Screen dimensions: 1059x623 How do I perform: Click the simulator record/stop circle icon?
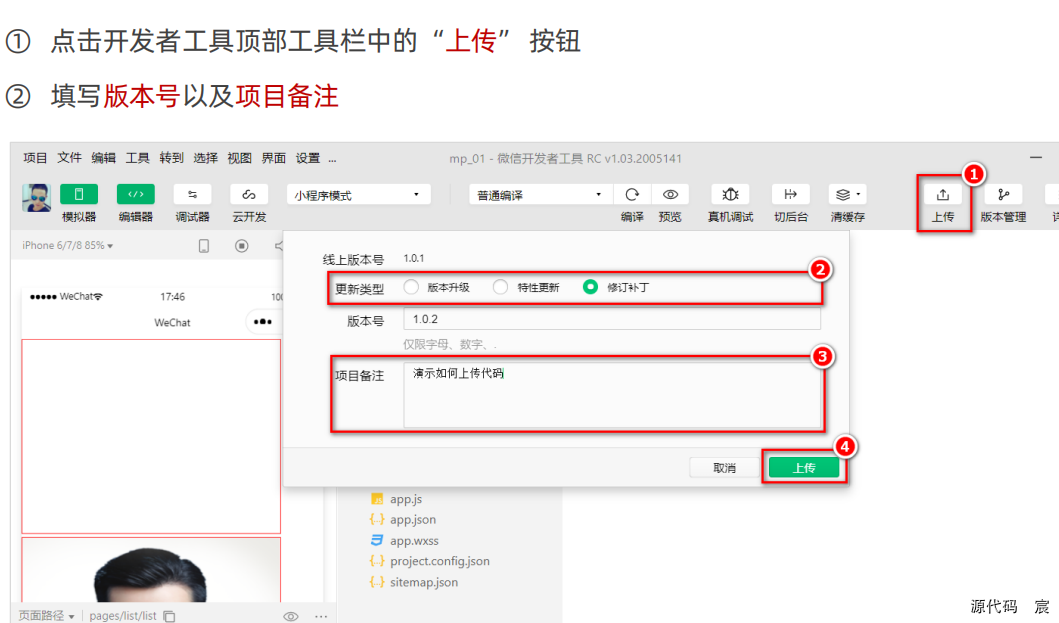coord(241,246)
